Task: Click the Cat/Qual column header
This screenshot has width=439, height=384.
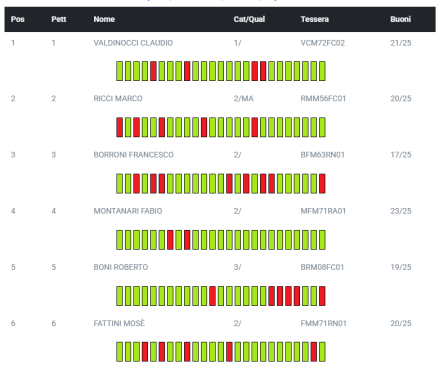Action: click(x=249, y=19)
